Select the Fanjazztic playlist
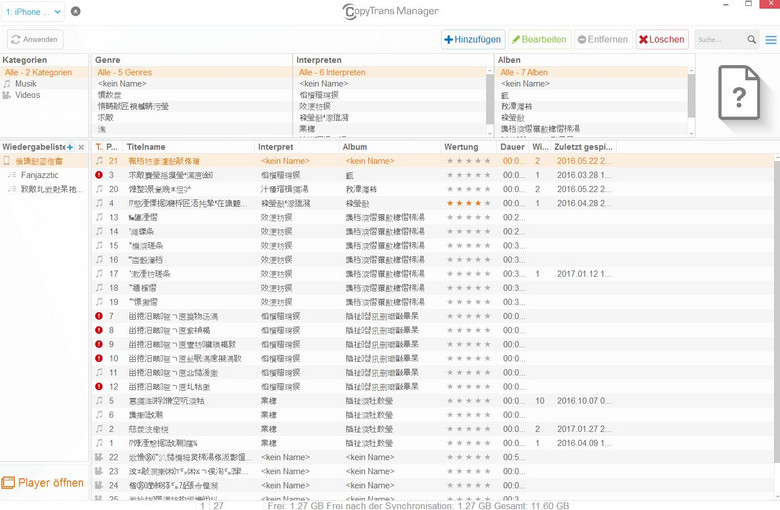The width and height of the screenshot is (780, 510). (44, 175)
